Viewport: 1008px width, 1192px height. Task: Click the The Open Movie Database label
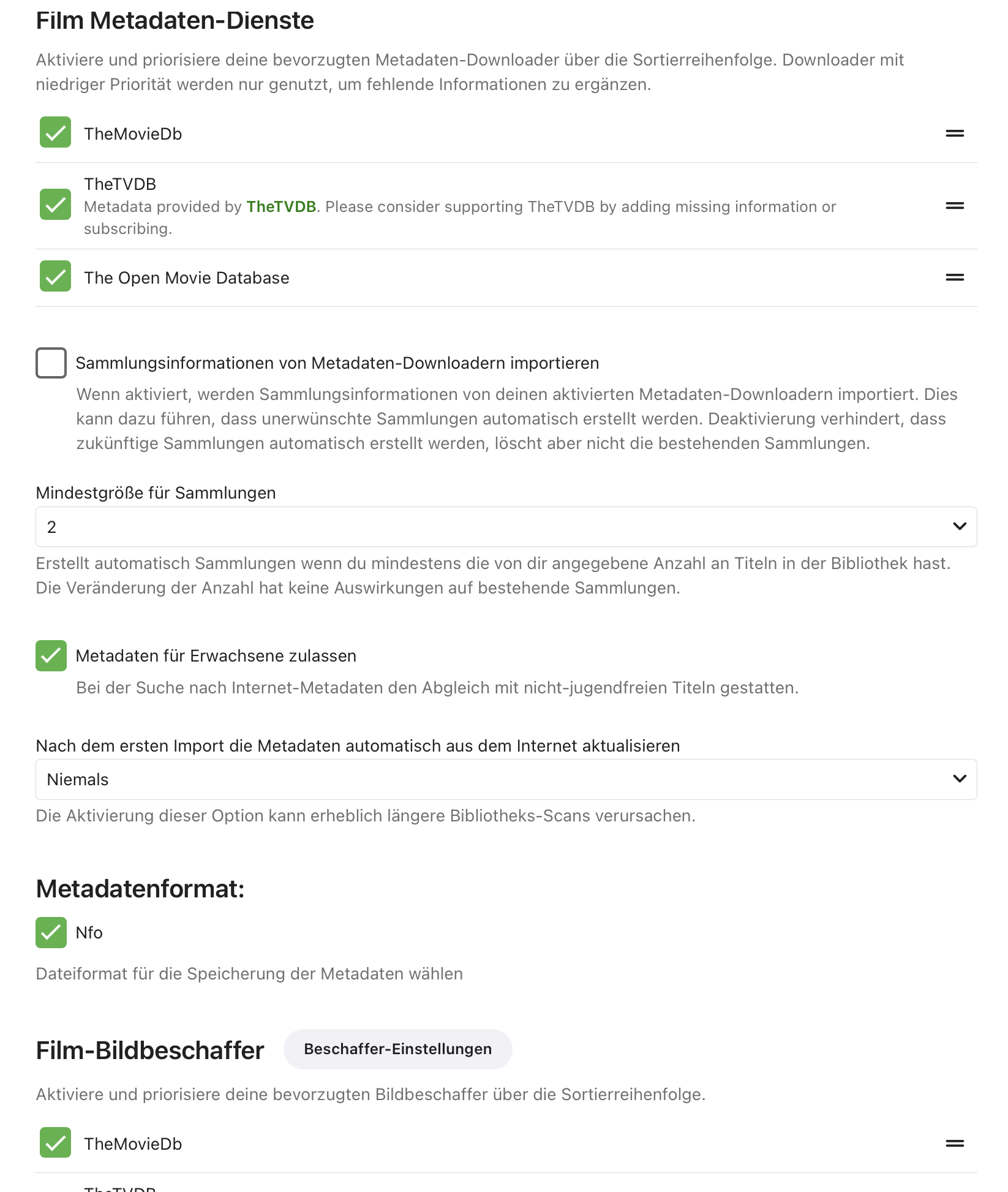(186, 278)
